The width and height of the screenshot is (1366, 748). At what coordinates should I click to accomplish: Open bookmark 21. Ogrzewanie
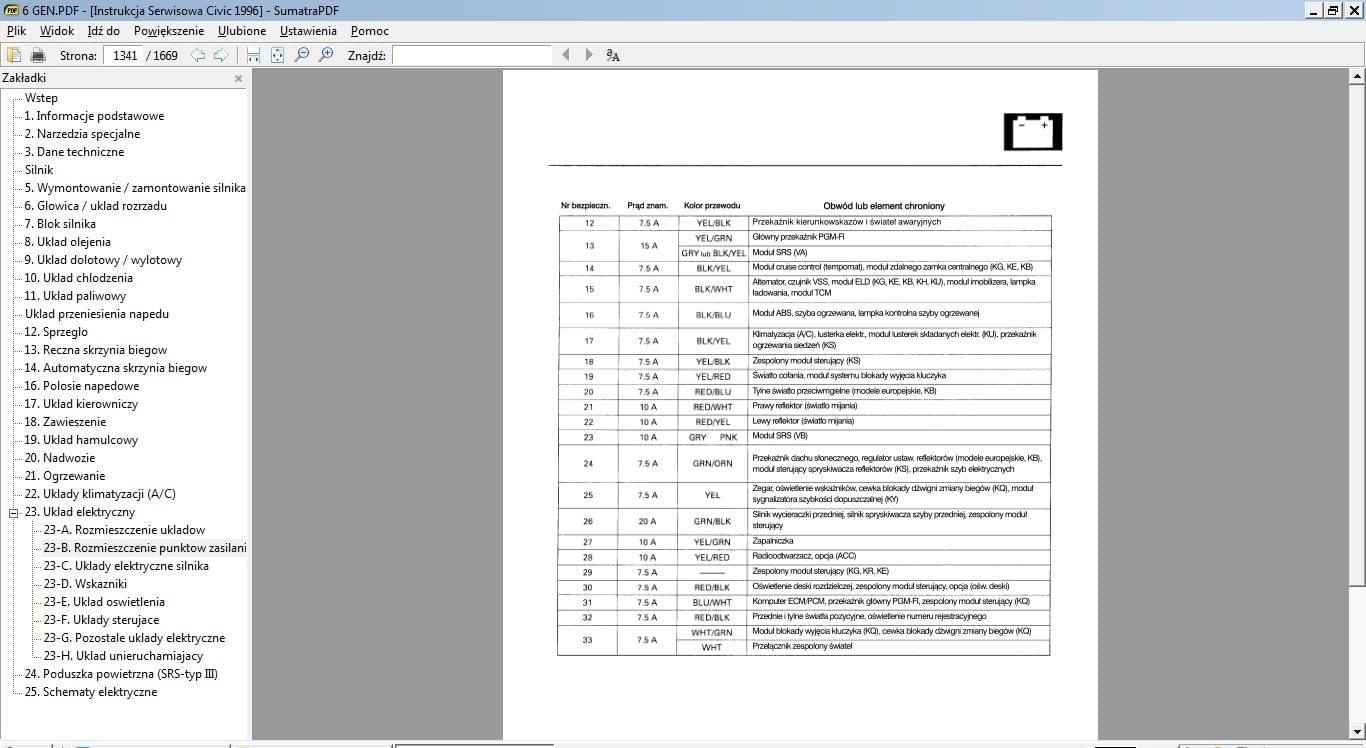point(65,476)
